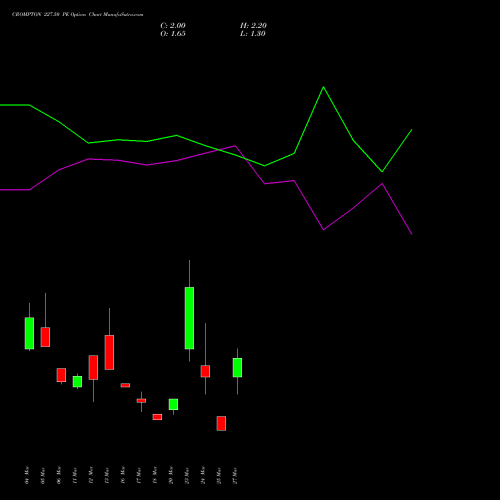The width and height of the screenshot is (500, 500).
Task: Select the close value C: 2.00
Action: [x=173, y=26]
